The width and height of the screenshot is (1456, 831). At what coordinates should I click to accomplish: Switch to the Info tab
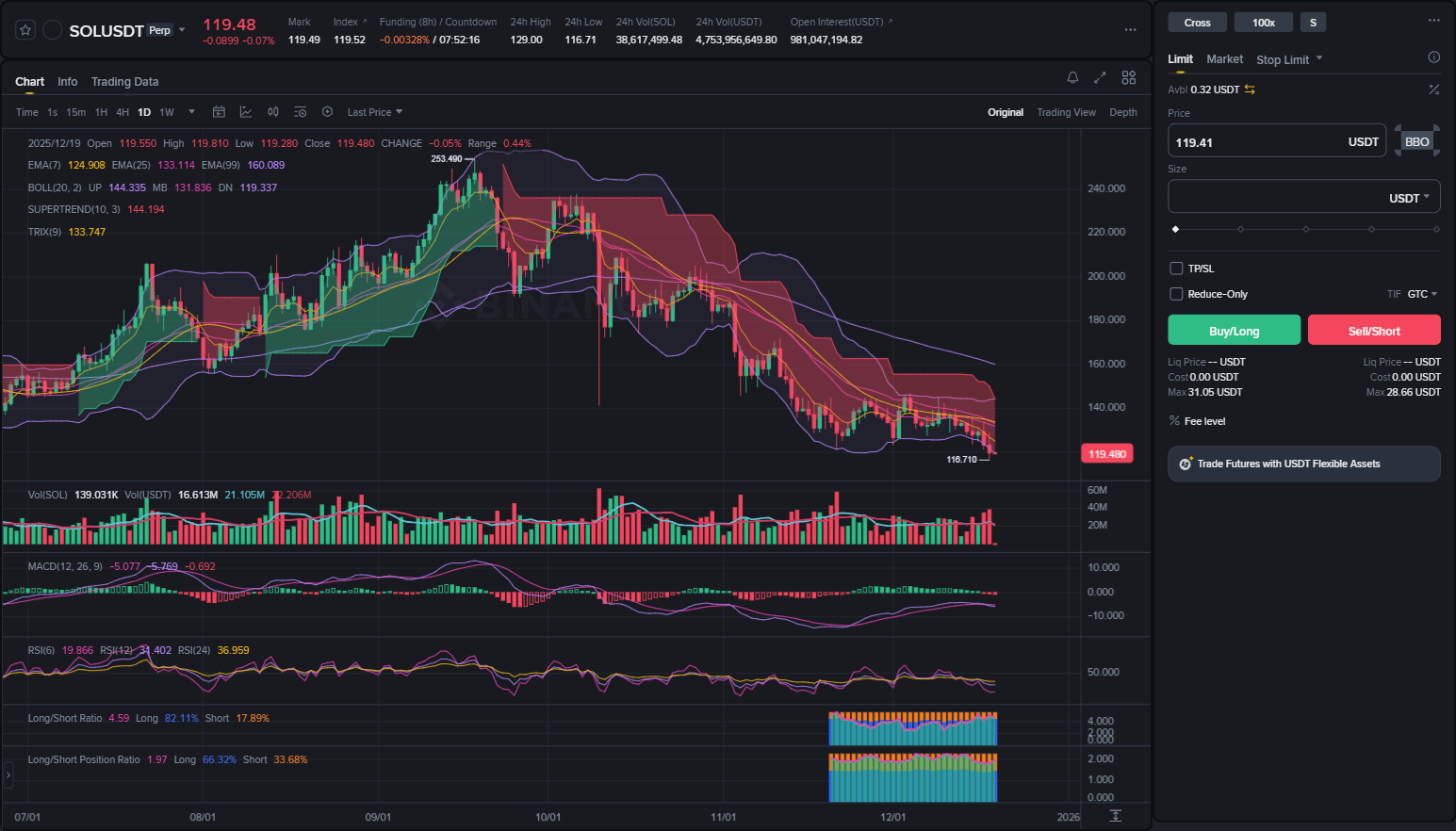tap(68, 82)
